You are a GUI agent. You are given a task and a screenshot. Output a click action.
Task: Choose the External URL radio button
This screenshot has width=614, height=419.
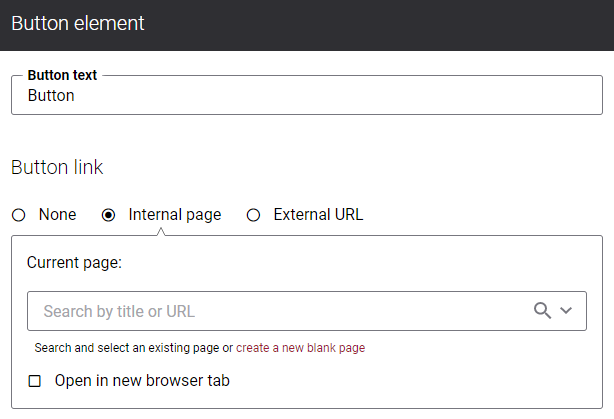(253, 215)
